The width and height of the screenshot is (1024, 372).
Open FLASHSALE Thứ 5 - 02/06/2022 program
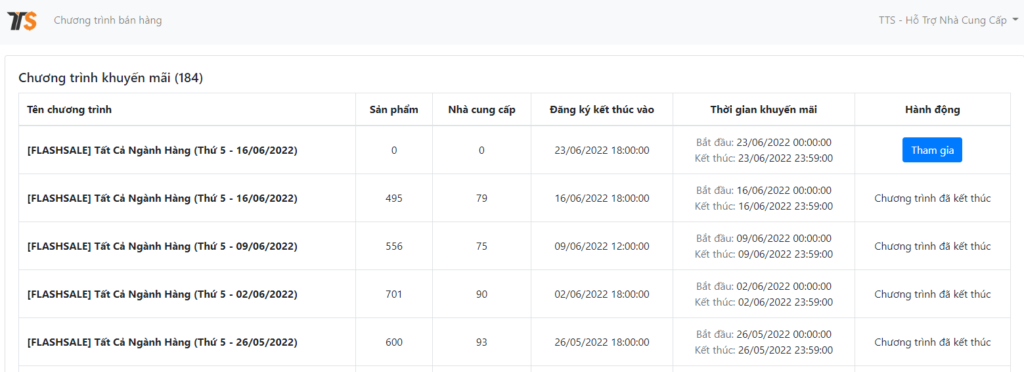click(x=162, y=294)
